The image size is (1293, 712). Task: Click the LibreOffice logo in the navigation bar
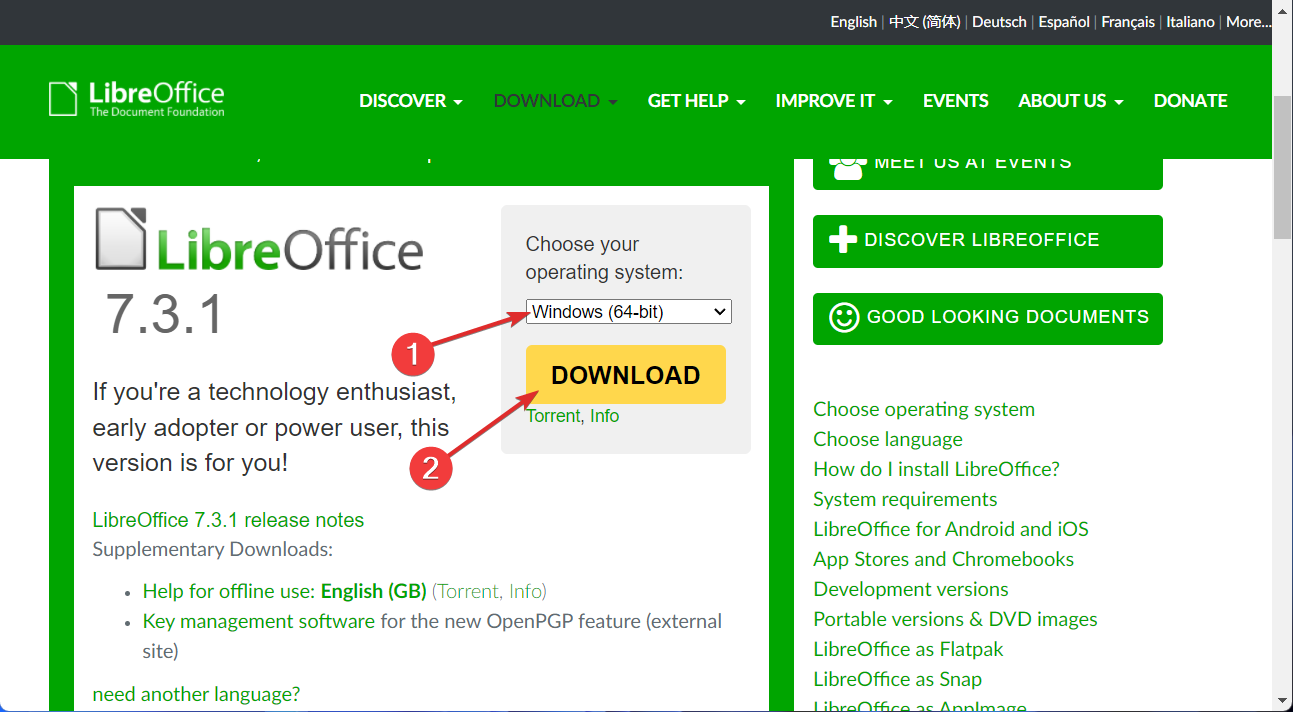click(135, 99)
